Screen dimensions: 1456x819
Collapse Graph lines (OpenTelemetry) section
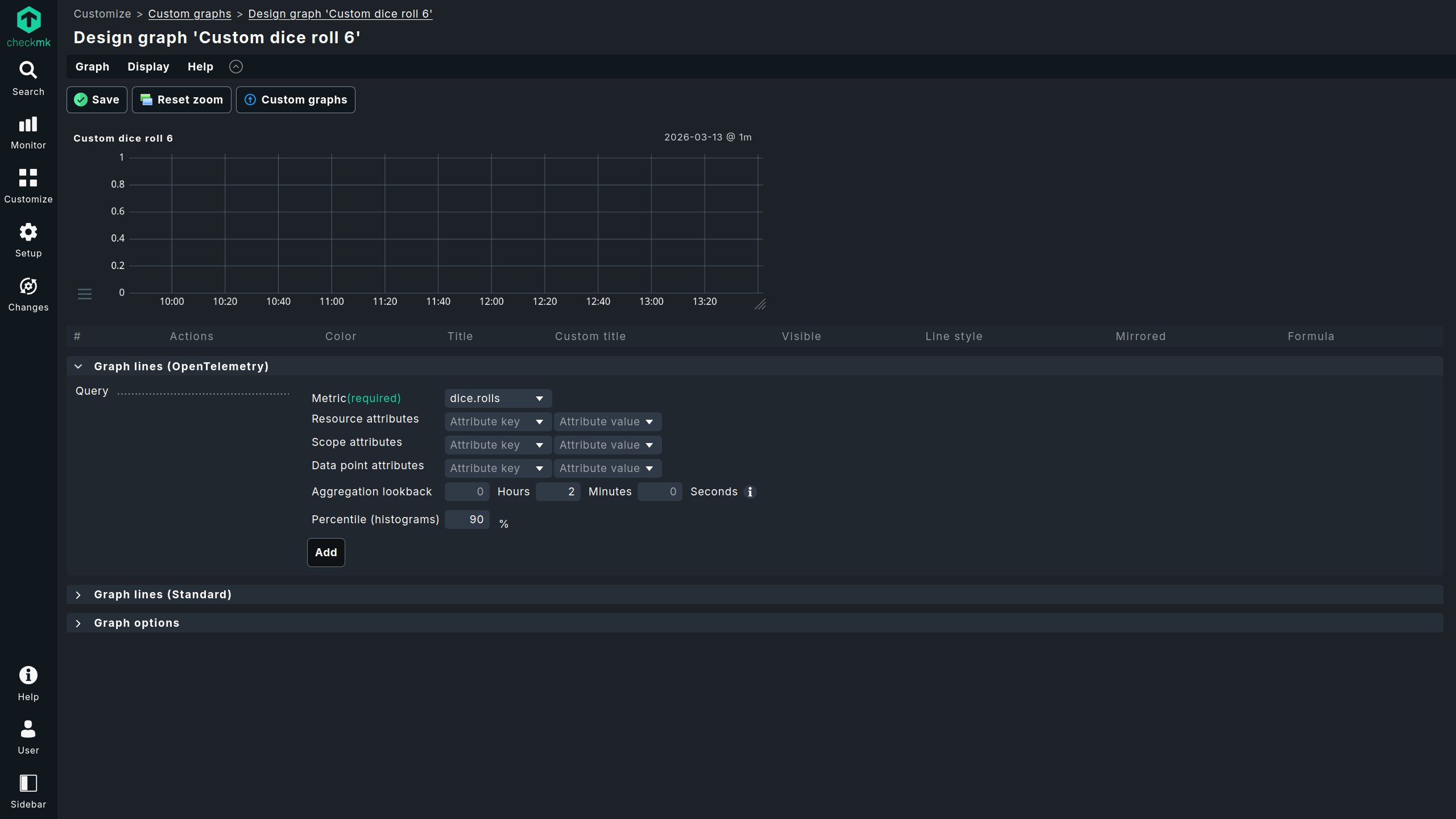coord(78,367)
